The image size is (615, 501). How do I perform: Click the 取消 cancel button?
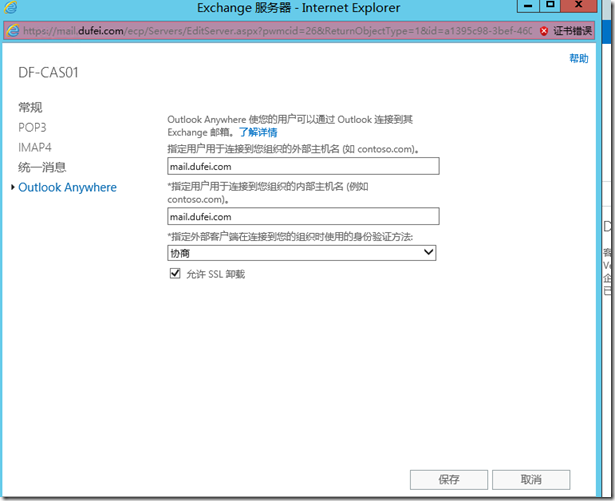pyautogui.click(x=531, y=479)
